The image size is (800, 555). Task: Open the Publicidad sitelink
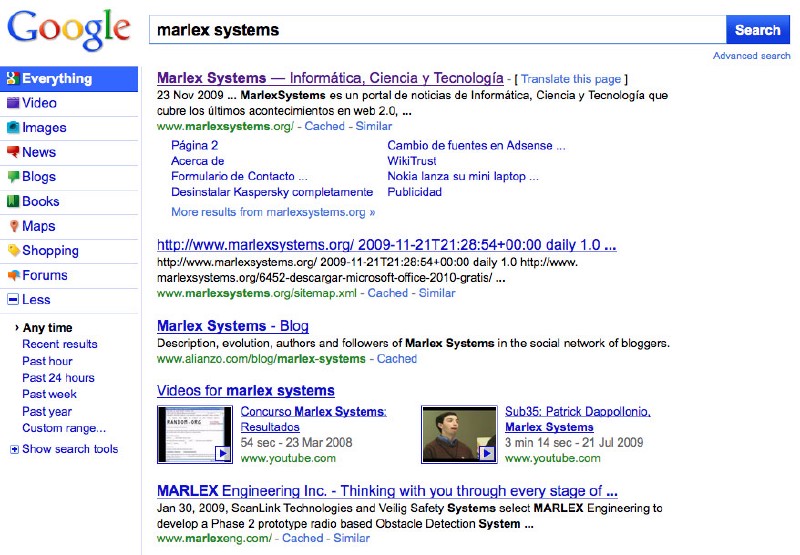414,192
